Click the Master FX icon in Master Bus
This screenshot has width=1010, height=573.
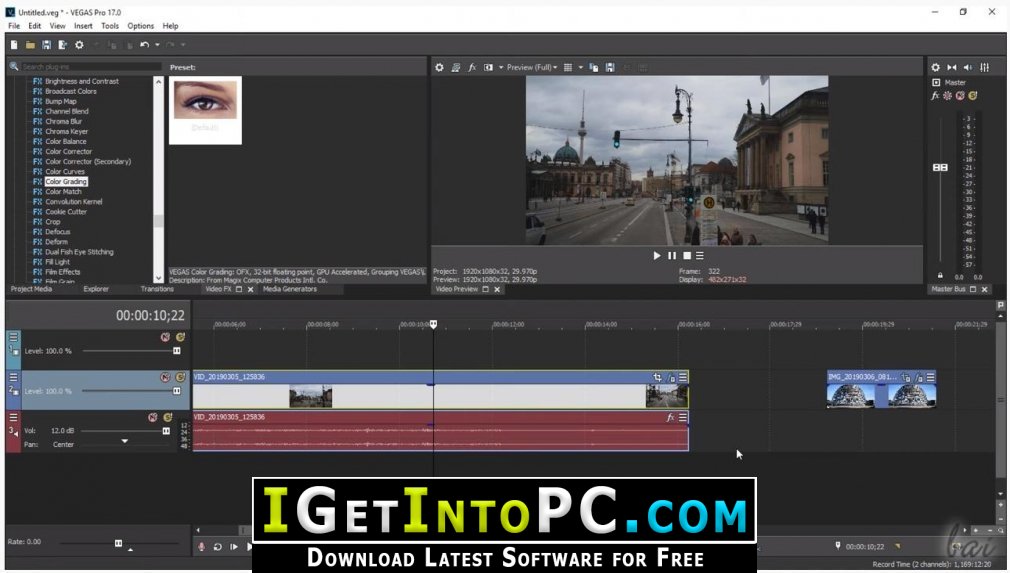coord(935,95)
